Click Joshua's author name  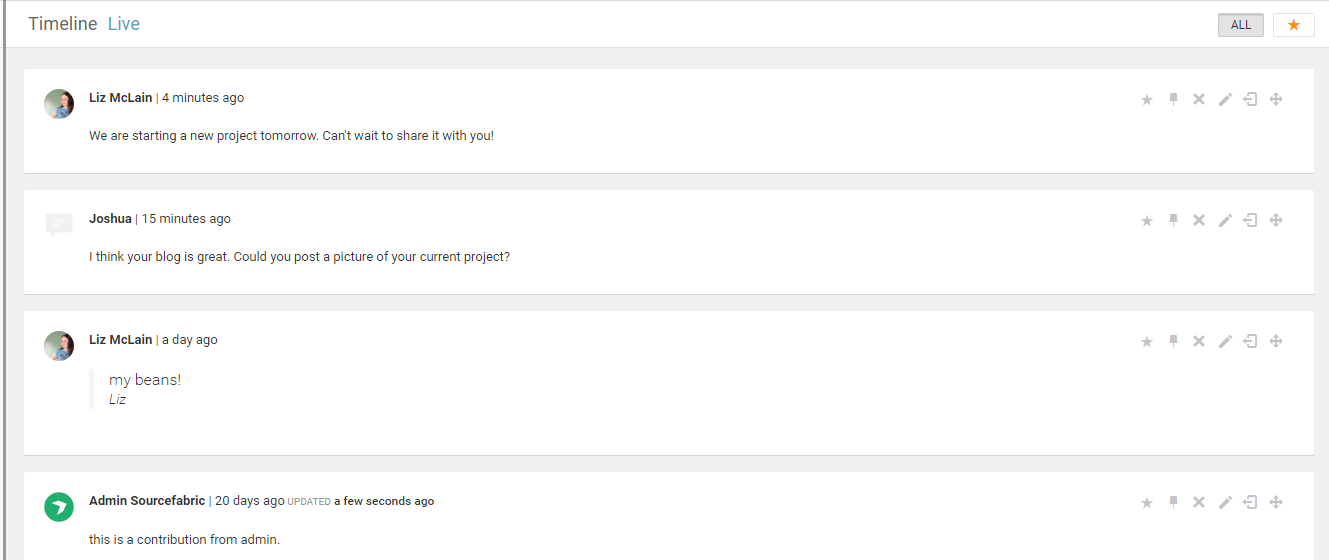(110, 219)
